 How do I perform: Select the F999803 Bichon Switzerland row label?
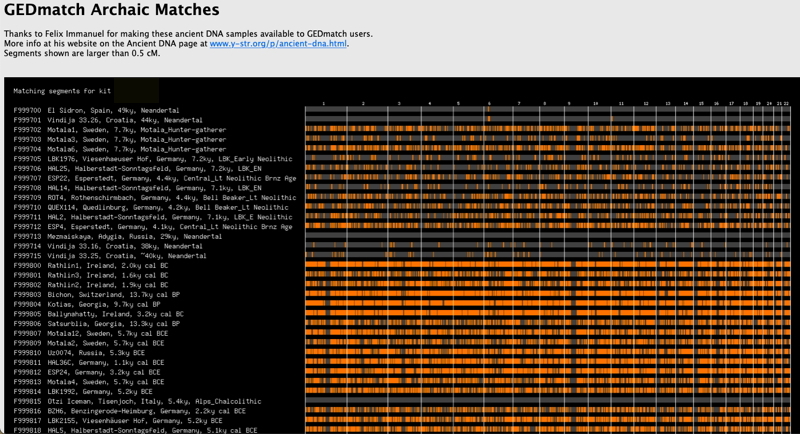[x=97, y=295]
